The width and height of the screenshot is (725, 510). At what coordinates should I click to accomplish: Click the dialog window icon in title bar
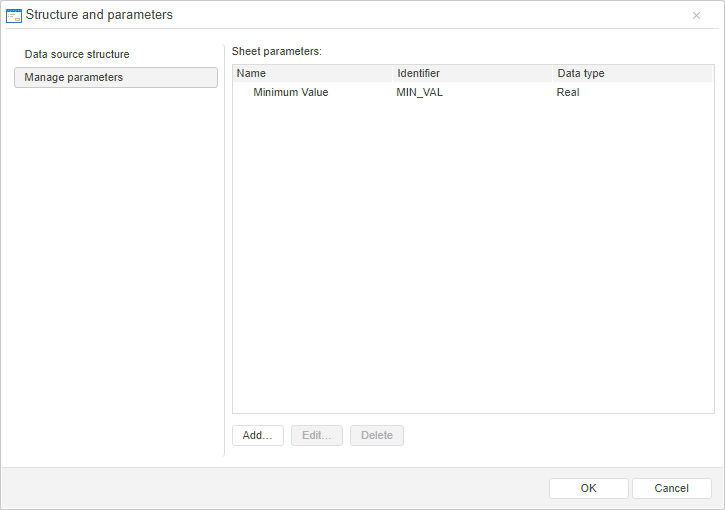14,15
